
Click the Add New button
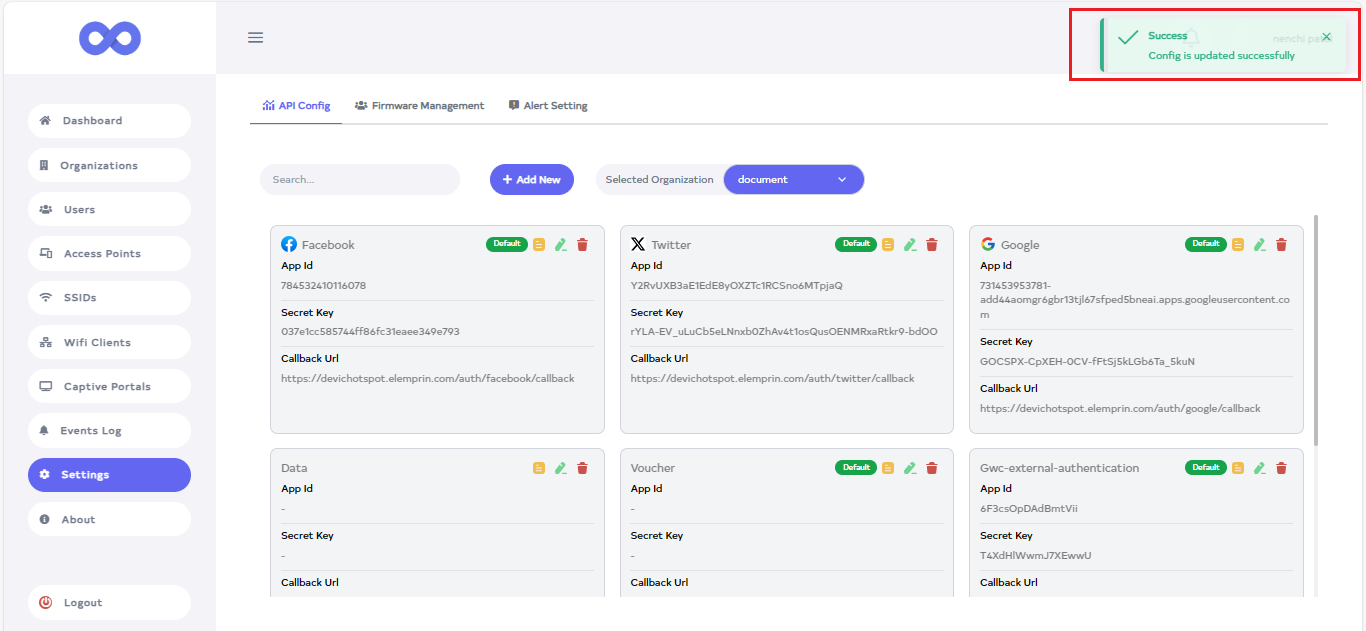click(532, 180)
